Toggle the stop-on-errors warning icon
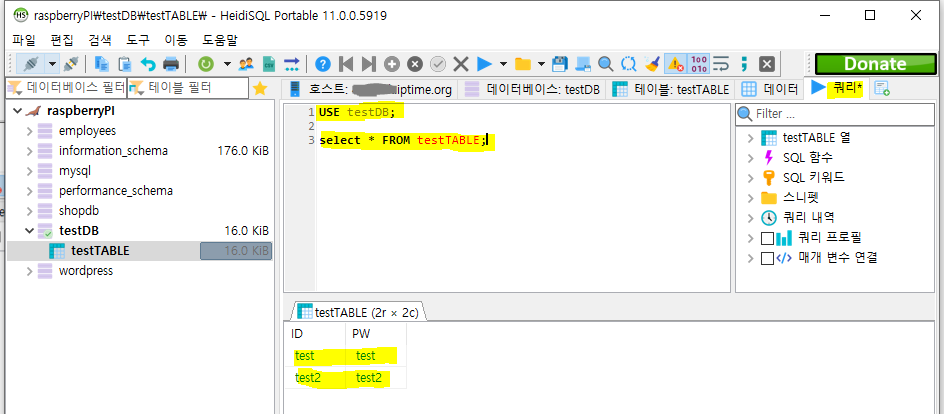The height and width of the screenshot is (414, 944). point(676,63)
